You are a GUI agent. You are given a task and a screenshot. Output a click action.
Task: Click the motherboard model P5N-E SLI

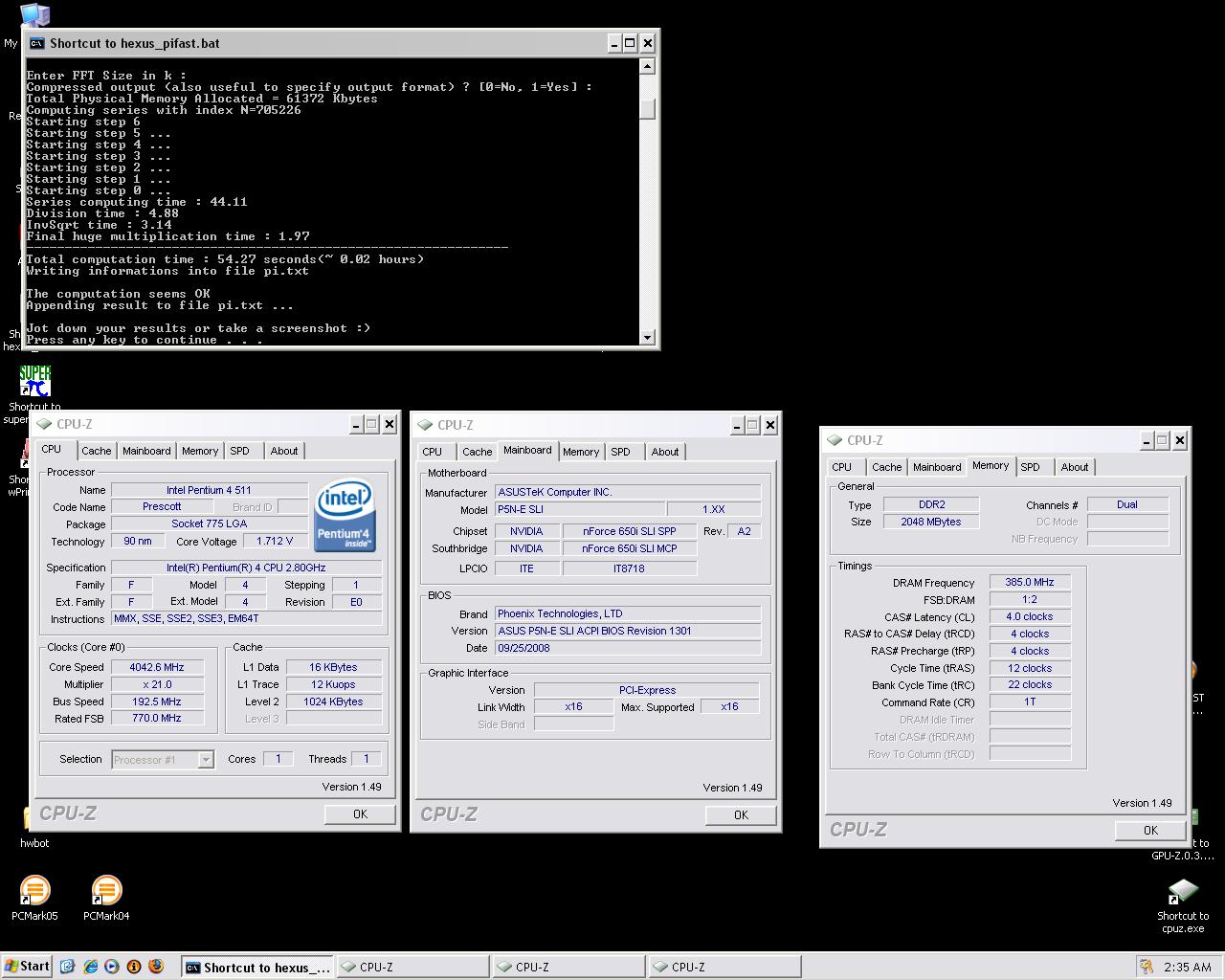click(x=579, y=509)
